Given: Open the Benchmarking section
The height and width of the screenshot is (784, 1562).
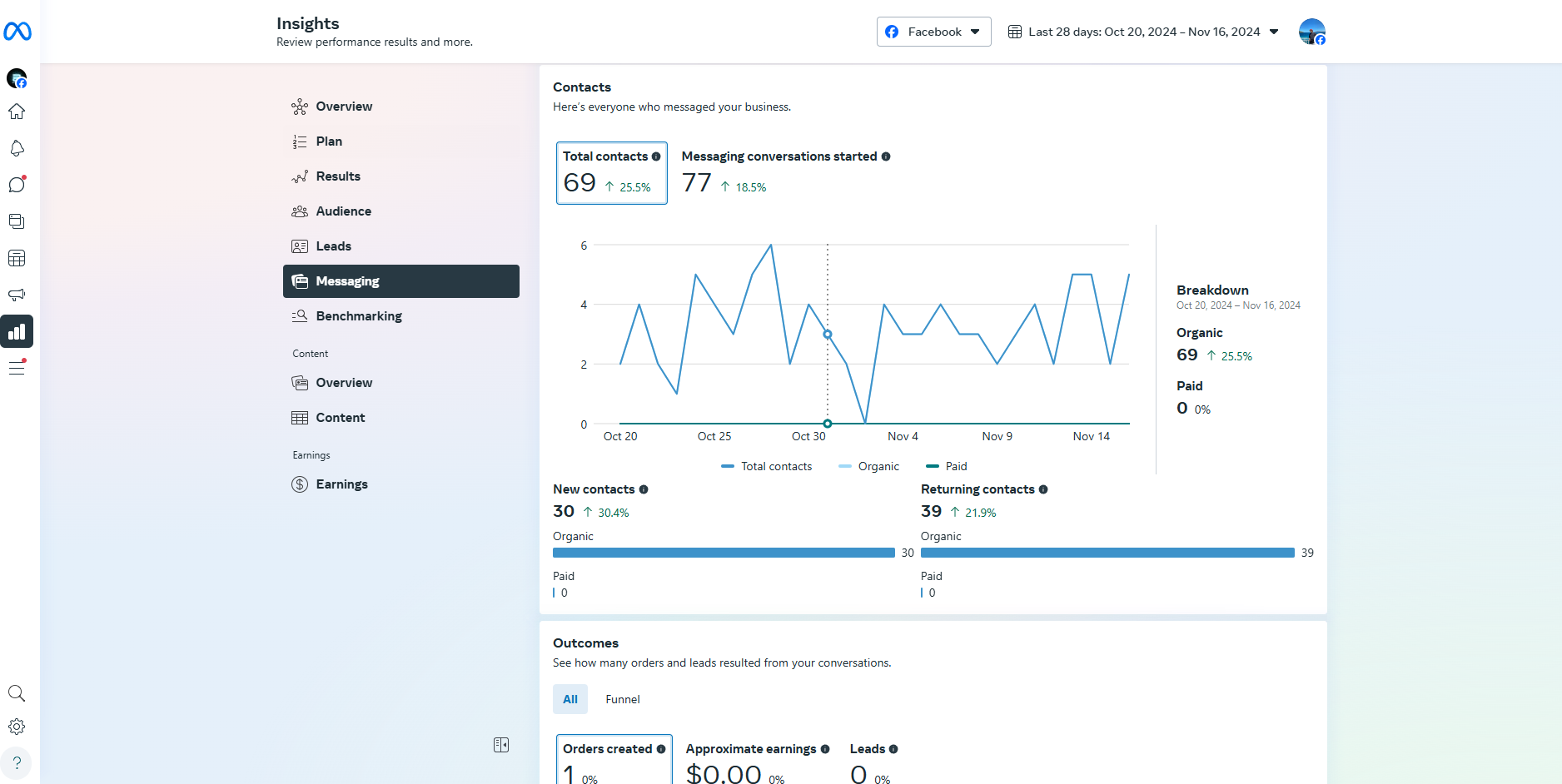Looking at the screenshot, I should (401, 316).
